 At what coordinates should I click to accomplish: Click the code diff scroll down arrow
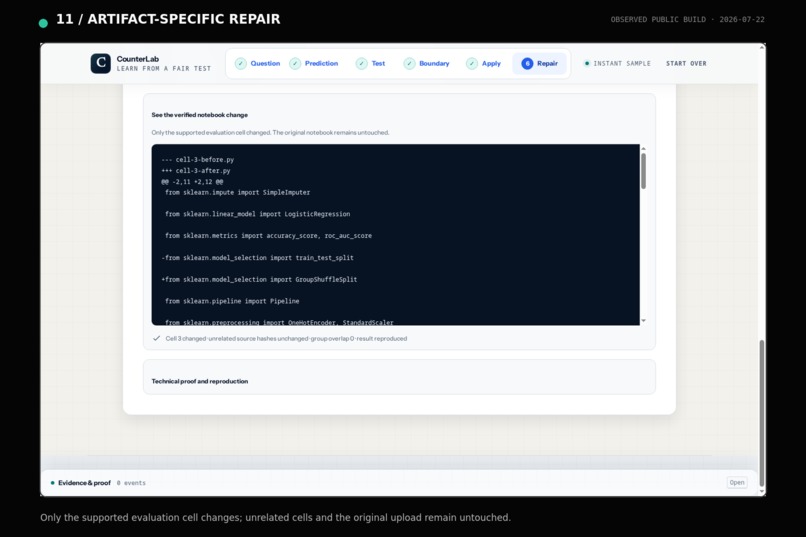(643, 321)
